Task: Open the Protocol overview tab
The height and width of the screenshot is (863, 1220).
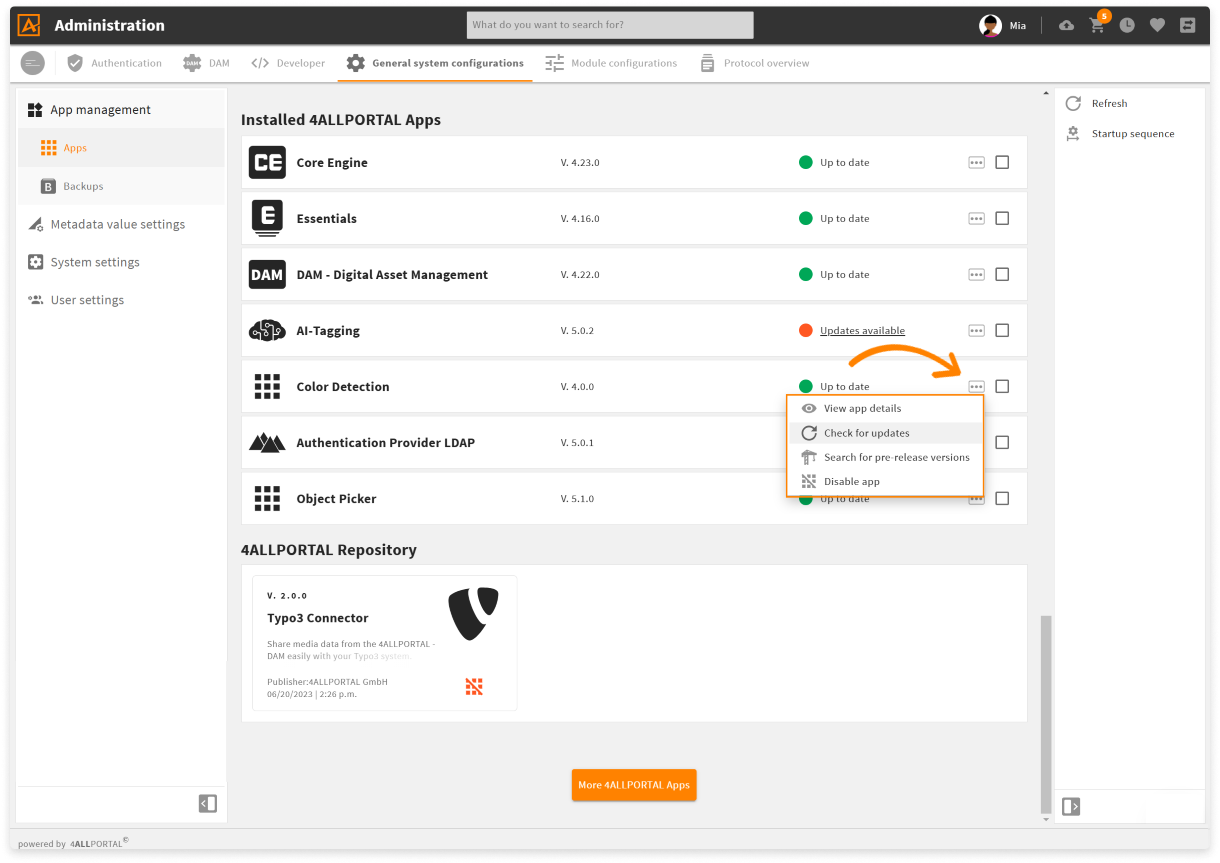Action: (x=754, y=63)
